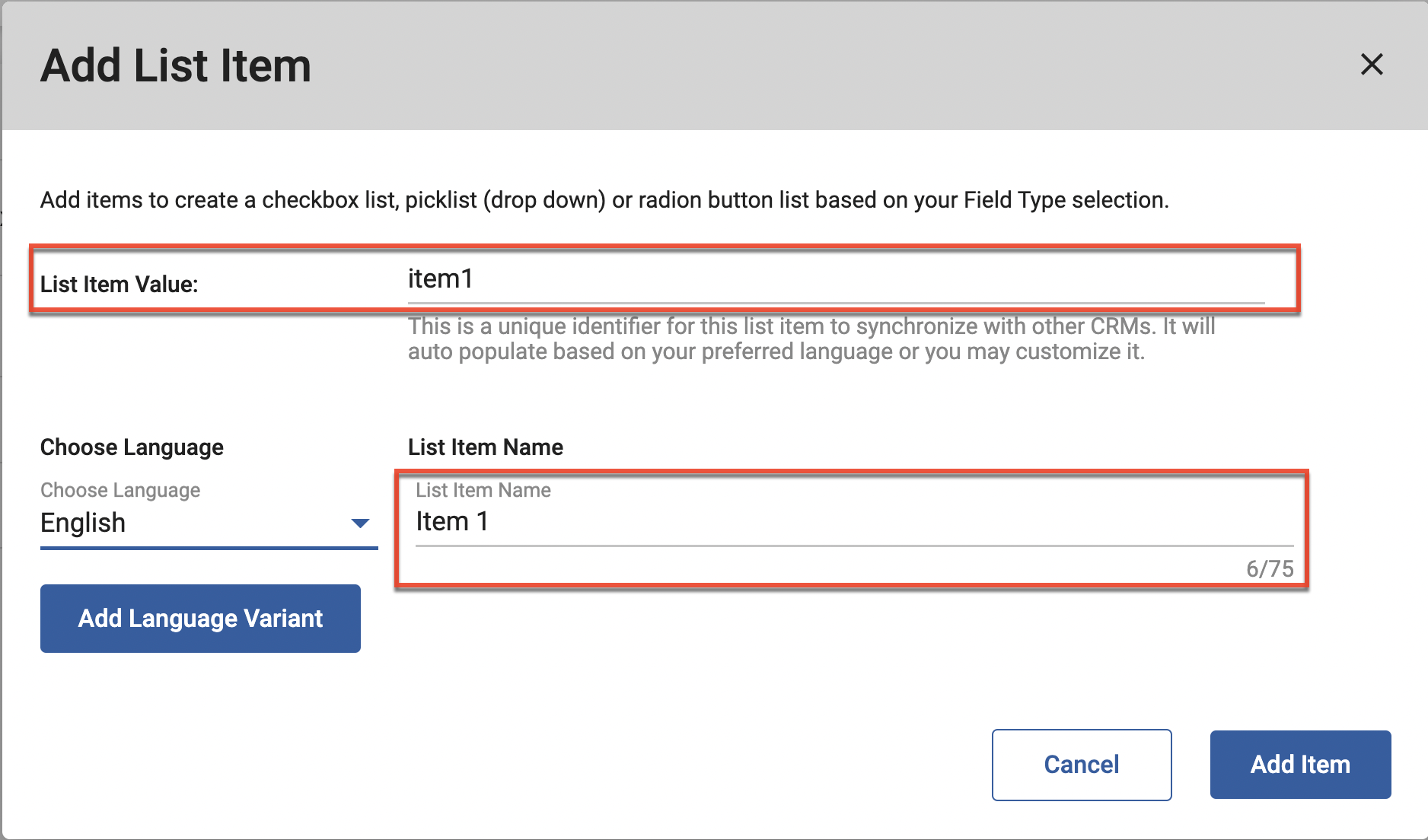
Task: Click the Add Language Variant button
Action: click(200, 619)
